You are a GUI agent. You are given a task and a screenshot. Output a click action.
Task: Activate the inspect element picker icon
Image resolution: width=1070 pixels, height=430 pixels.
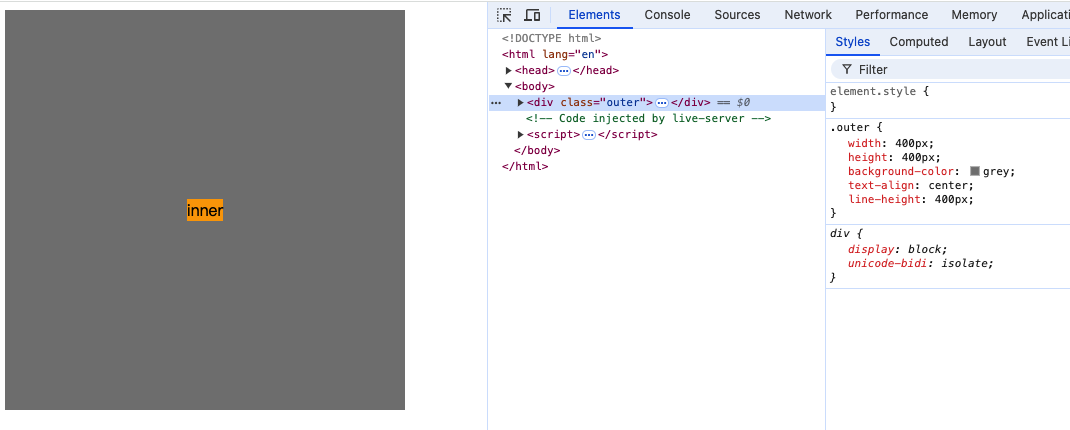coord(504,15)
